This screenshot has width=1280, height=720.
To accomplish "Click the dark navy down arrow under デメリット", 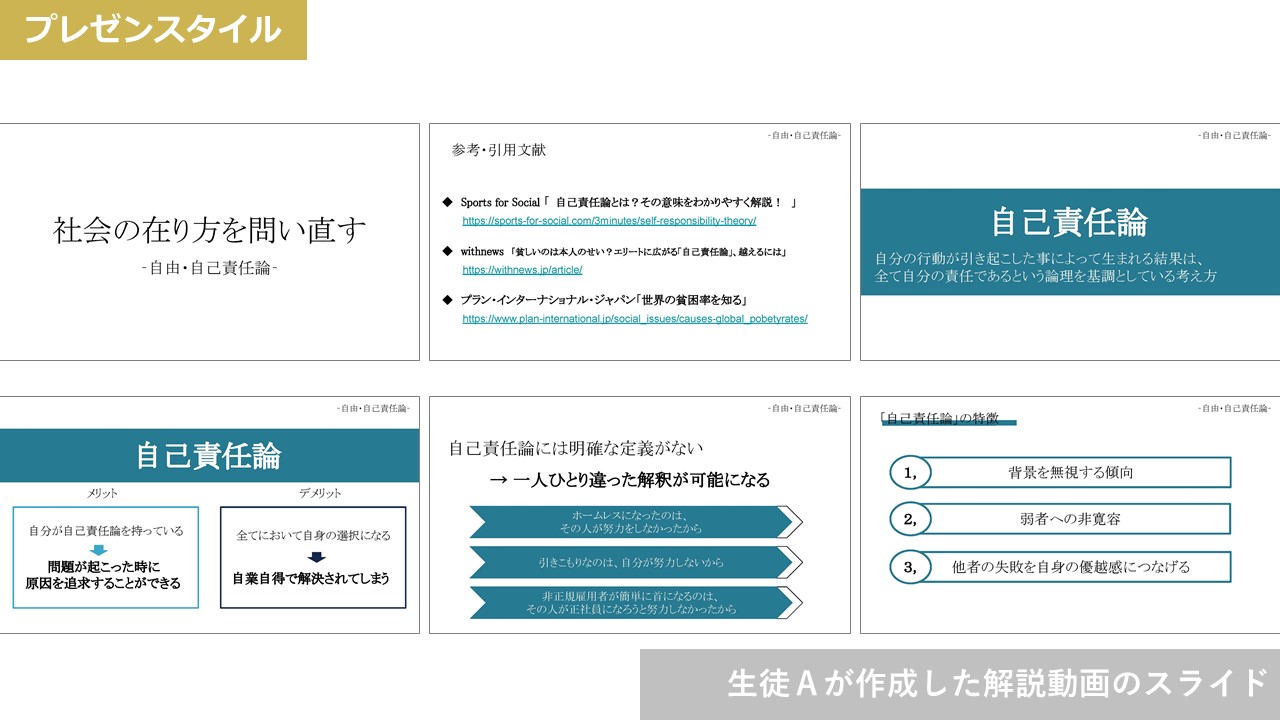I will pyautogui.click(x=316, y=557).
